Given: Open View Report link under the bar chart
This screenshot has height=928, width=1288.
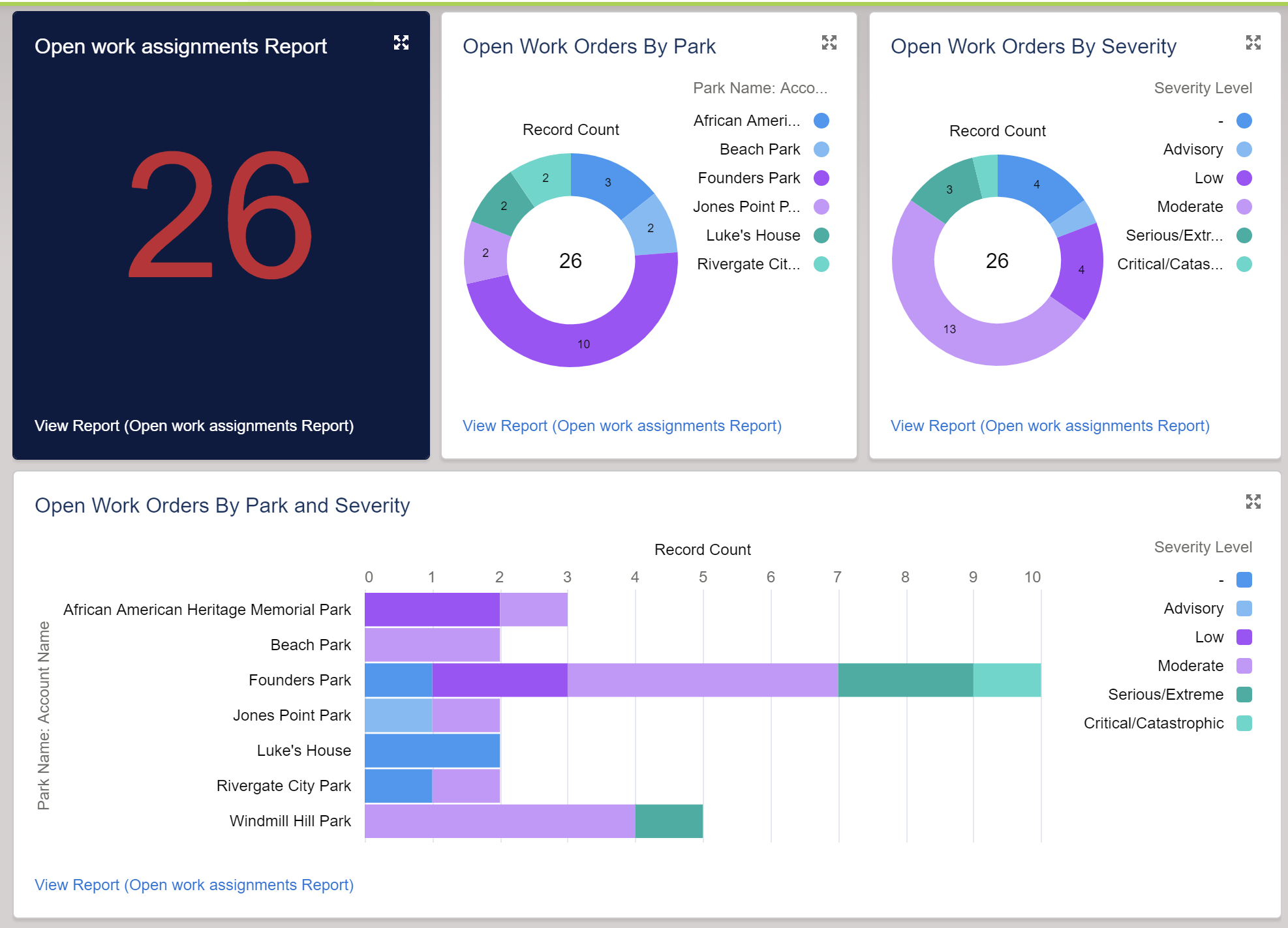Looking at the screenshot, I should click(x=194, y=885).
